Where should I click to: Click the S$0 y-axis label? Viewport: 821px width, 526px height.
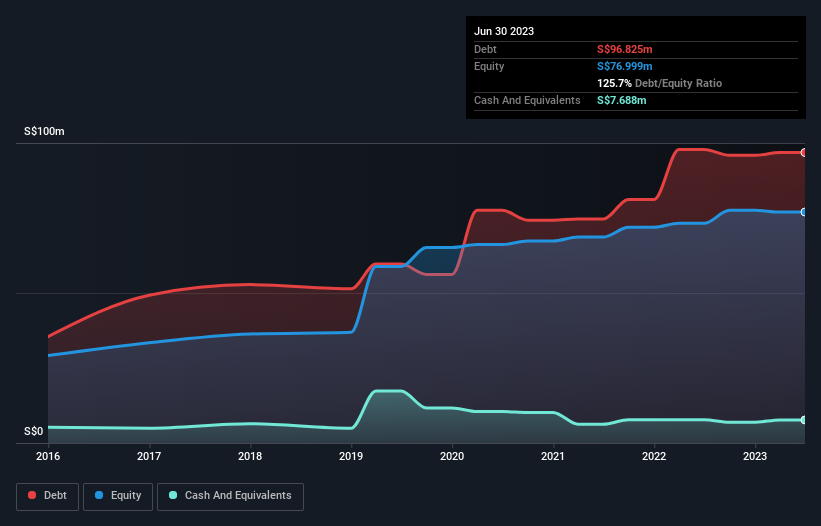pyautogui.click(x=34, y=431)
